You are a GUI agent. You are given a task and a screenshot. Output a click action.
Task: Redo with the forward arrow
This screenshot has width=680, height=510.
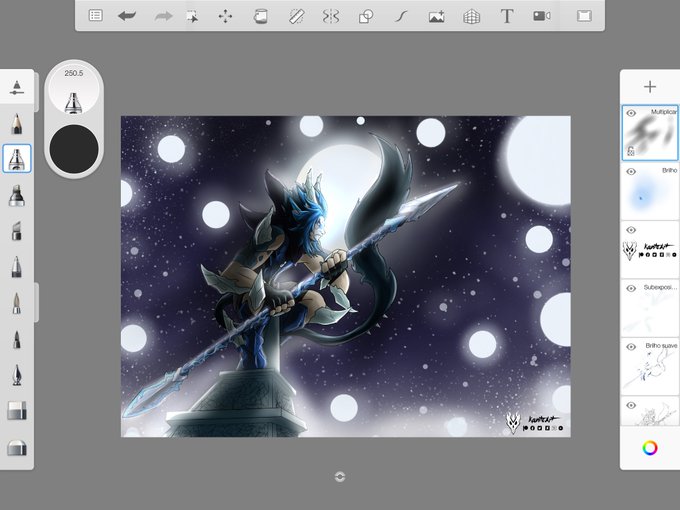click(163, 16)
